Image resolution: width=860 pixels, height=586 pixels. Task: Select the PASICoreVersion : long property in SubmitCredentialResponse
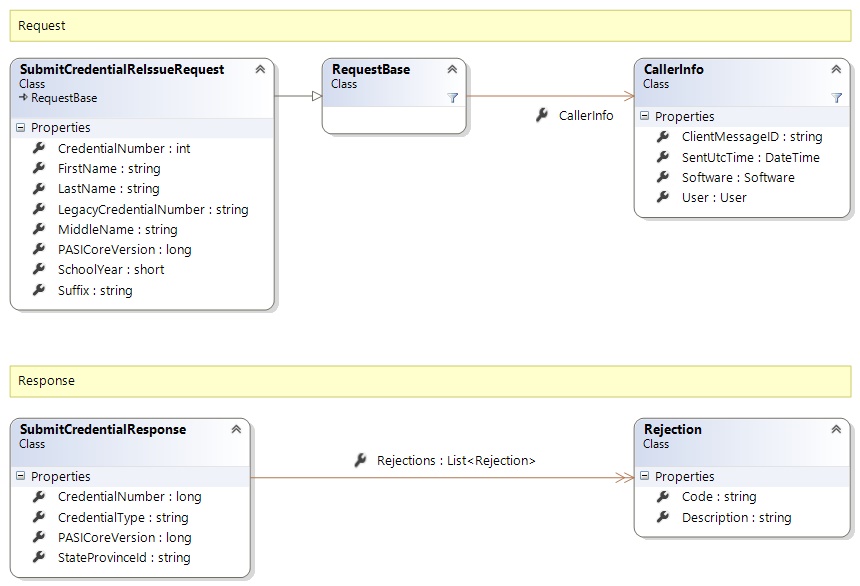pos(124,538)
